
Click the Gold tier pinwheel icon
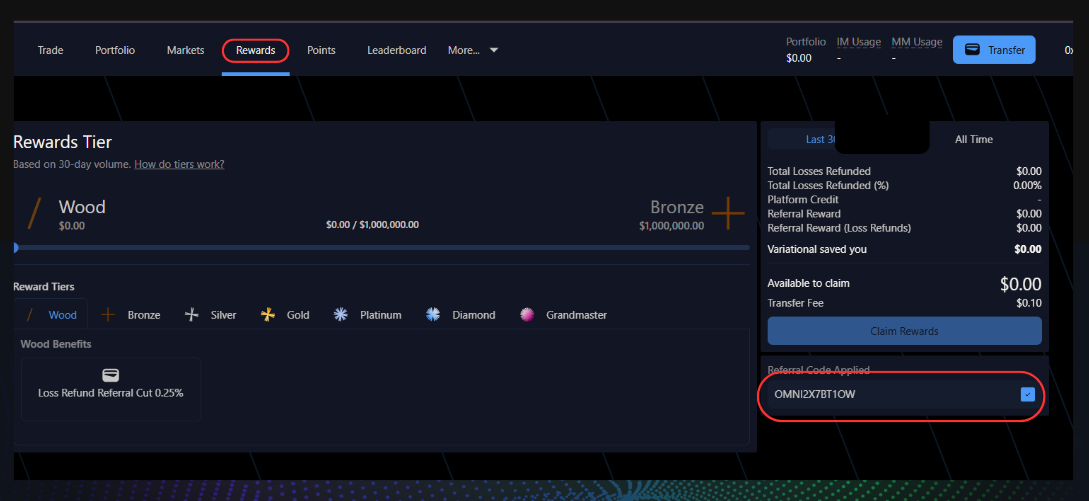click(268, 315)
